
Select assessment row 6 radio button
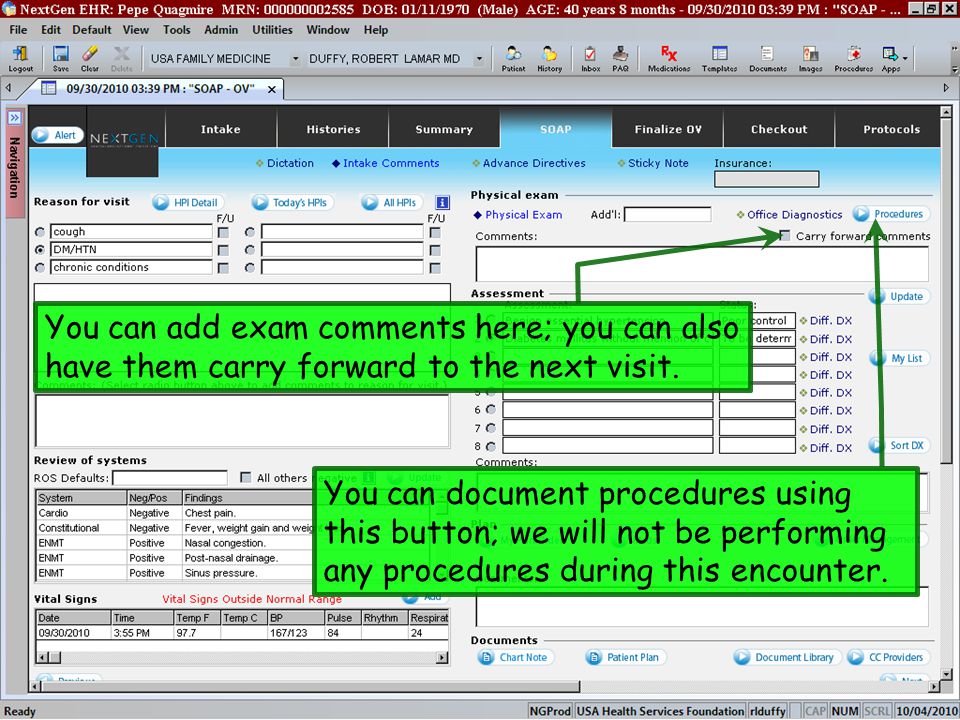491,409
